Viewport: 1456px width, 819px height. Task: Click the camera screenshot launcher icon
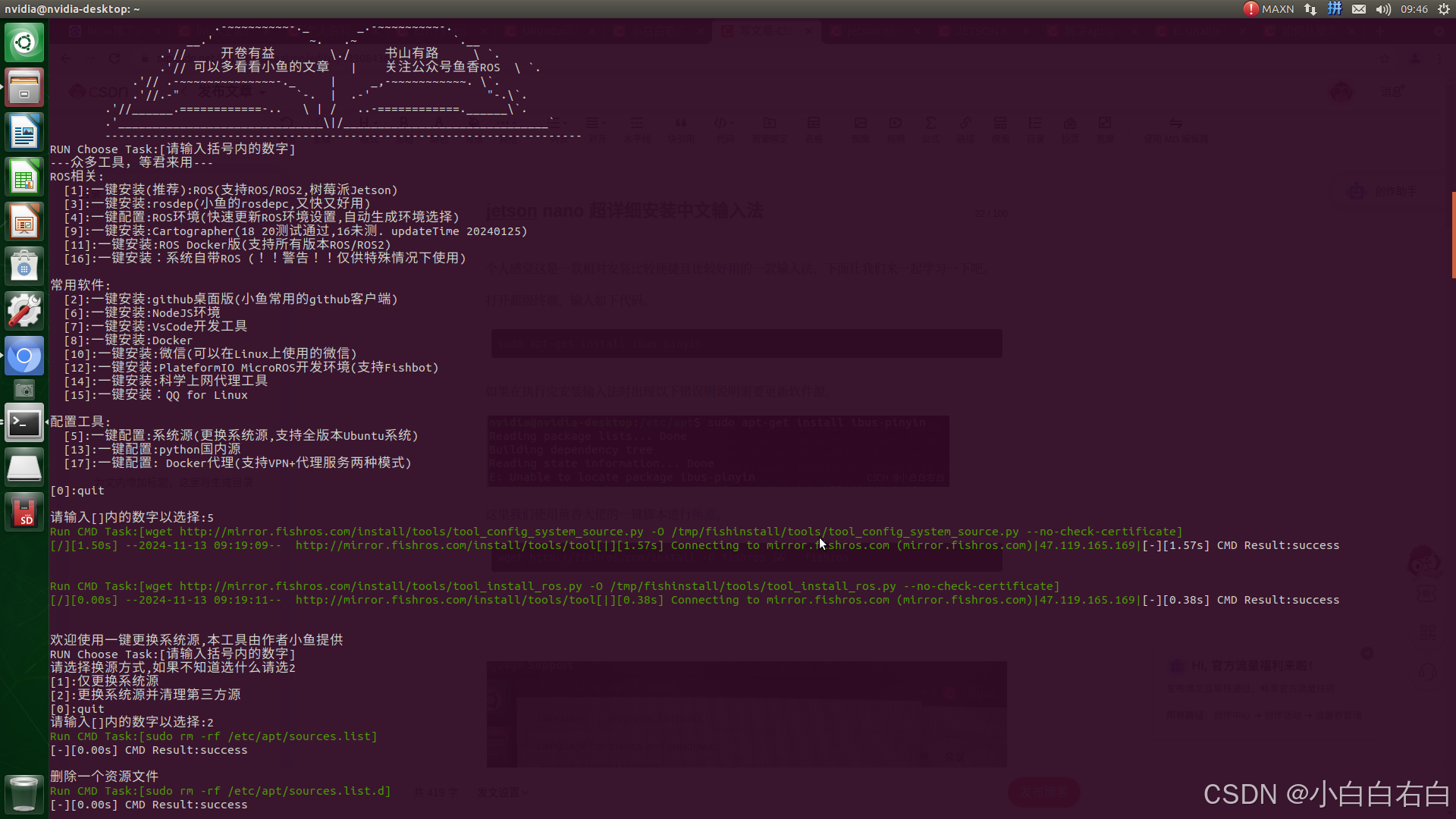click(x=24, y=390)
